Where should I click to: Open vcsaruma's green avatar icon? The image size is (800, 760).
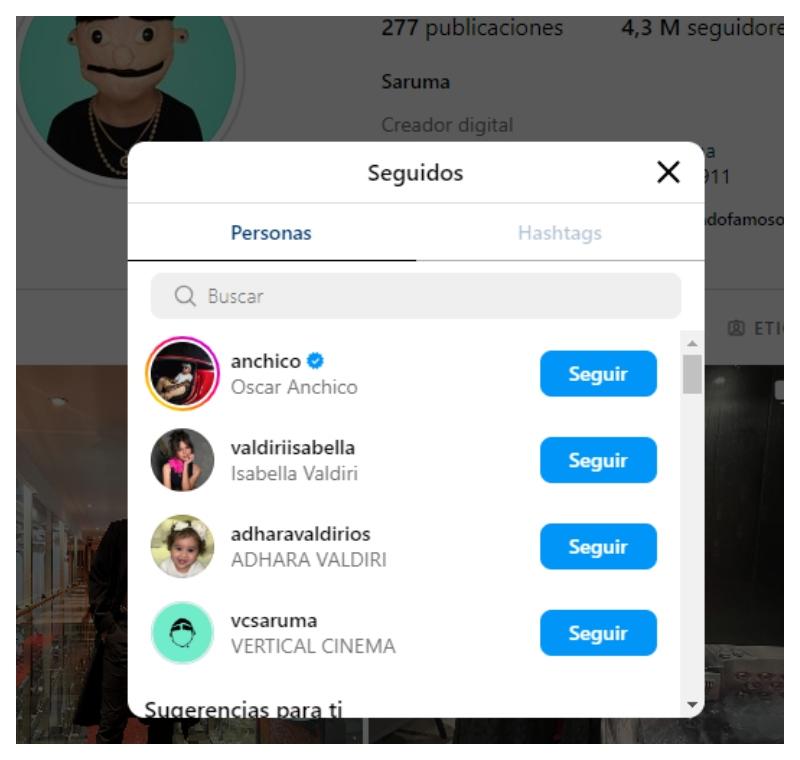183,632
